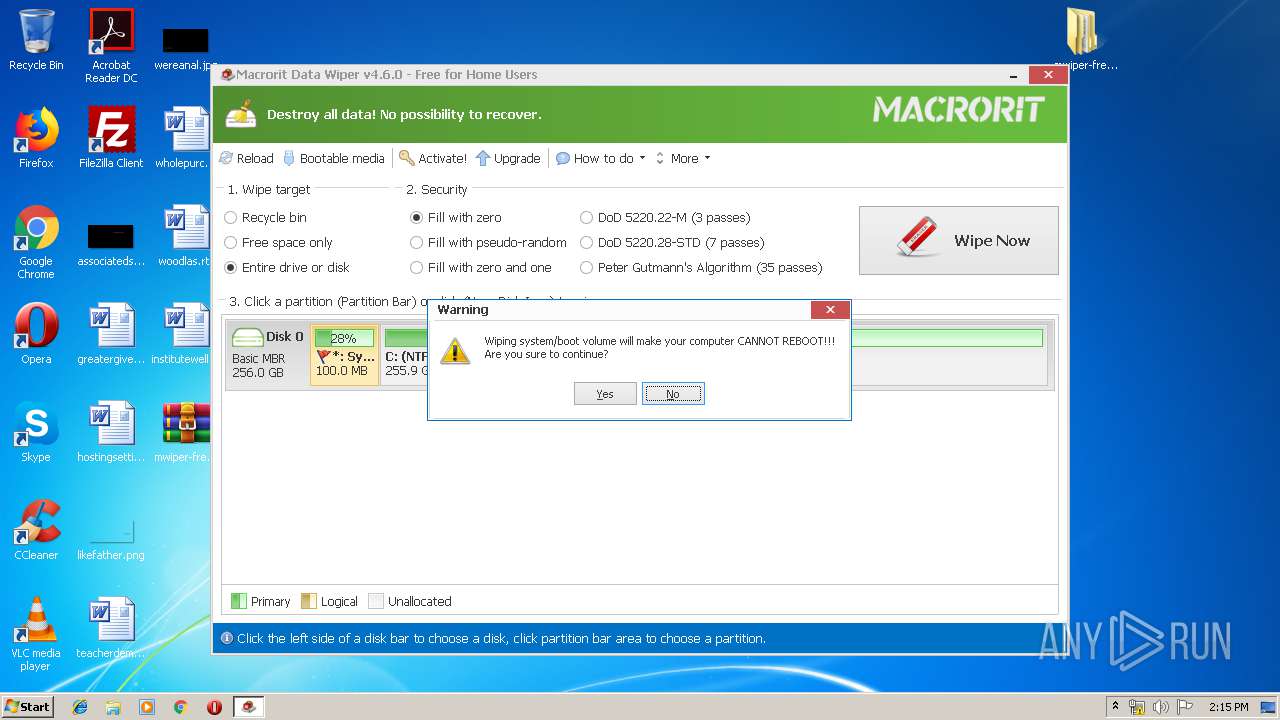Viewport: 1280px width, 720px height.
Task: Open Bootable media option
Action: click(334, 158)
